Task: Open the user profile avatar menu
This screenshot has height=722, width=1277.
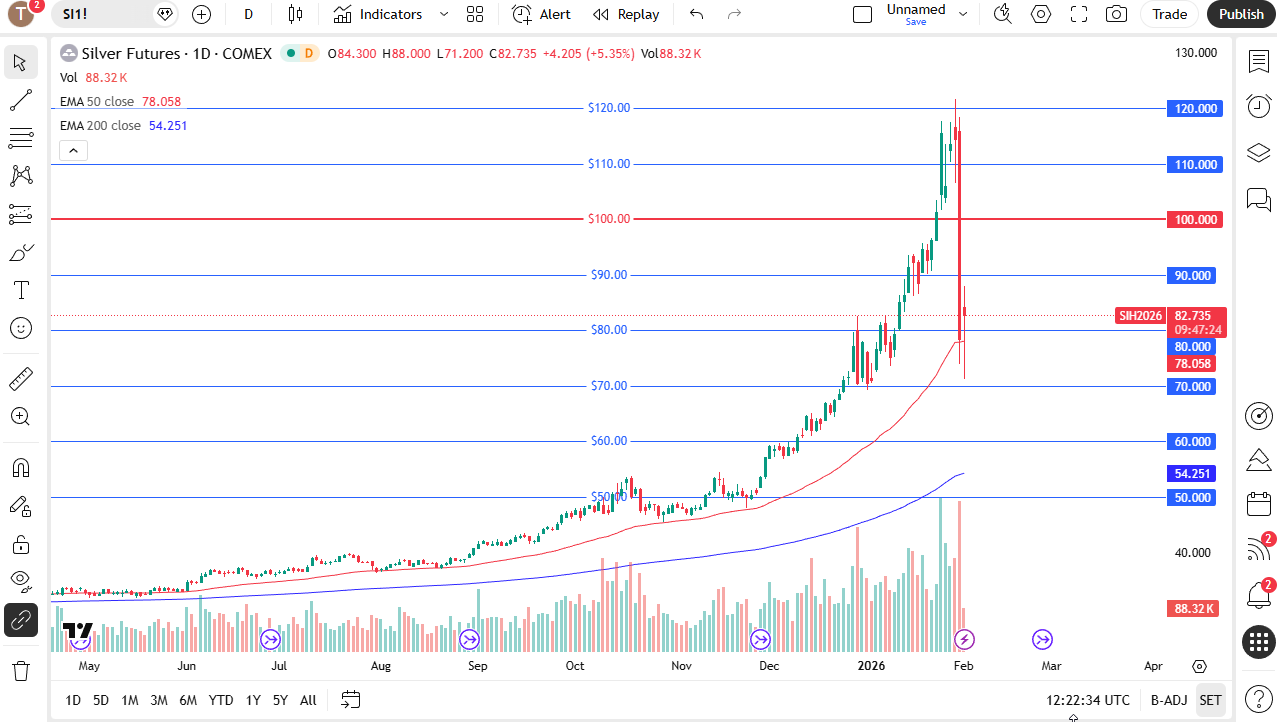Action: point(20,14)
